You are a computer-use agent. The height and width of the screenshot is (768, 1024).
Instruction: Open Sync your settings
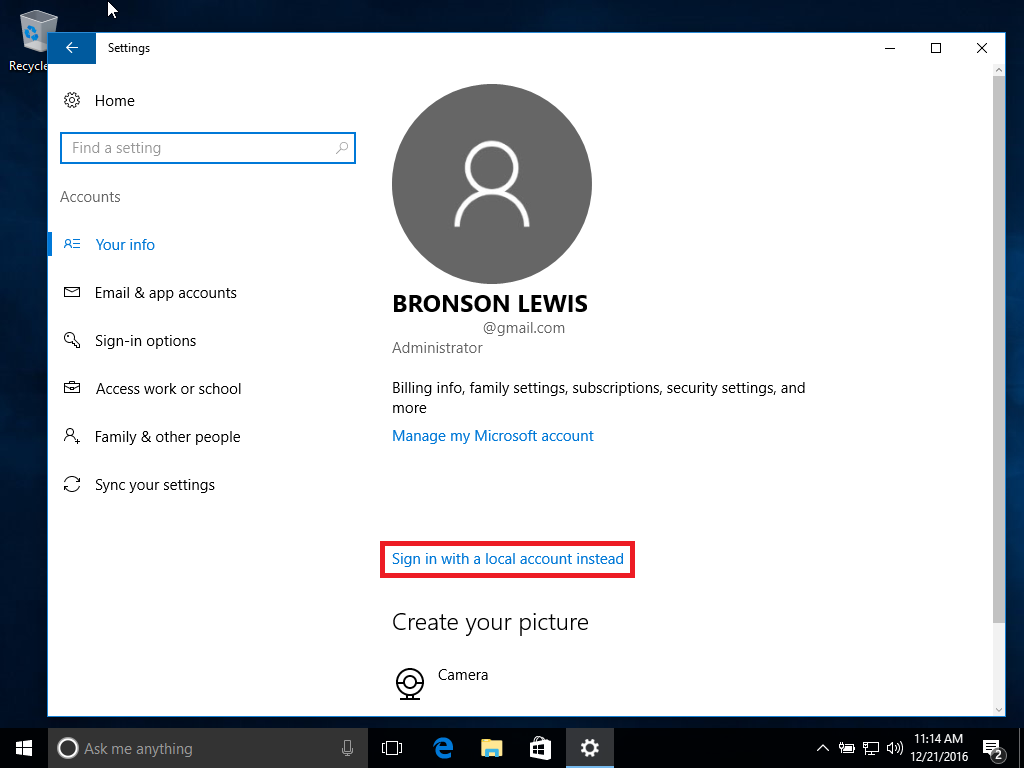click(x=155, y=485)
